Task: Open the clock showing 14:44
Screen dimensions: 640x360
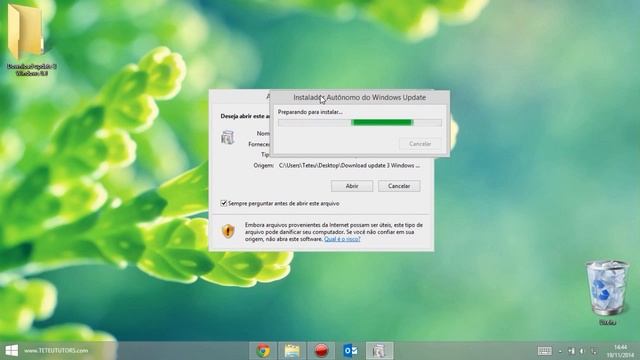Action: click(x=620, y=351)
